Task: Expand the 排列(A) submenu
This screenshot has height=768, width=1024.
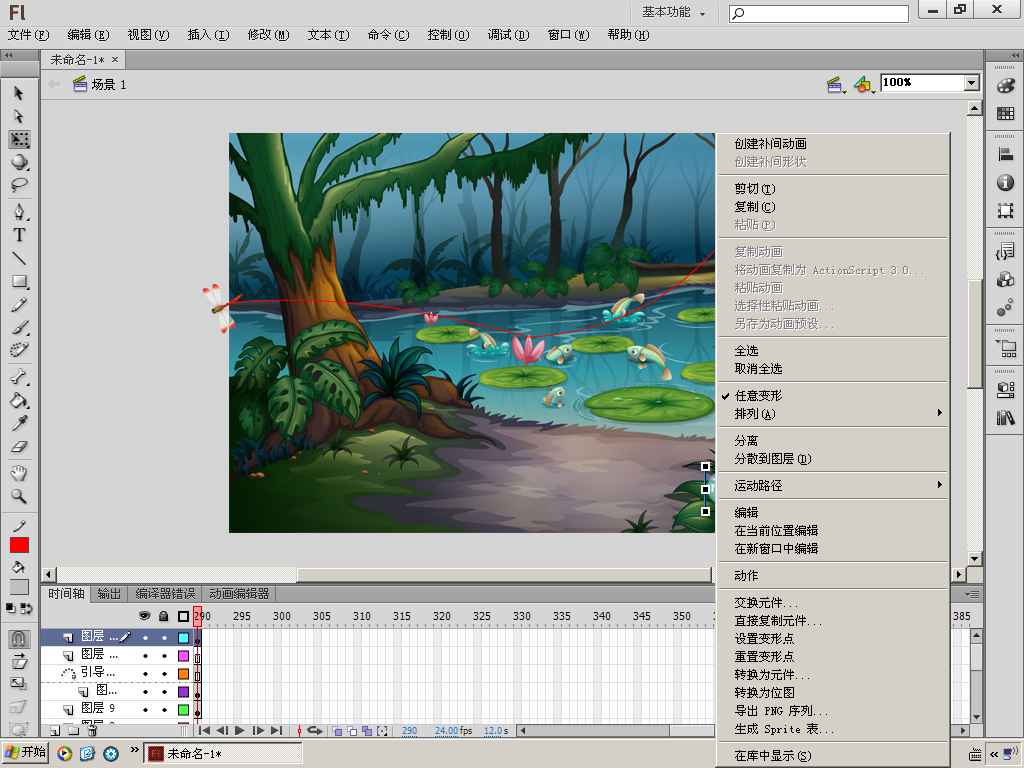Action: (833, 413)
